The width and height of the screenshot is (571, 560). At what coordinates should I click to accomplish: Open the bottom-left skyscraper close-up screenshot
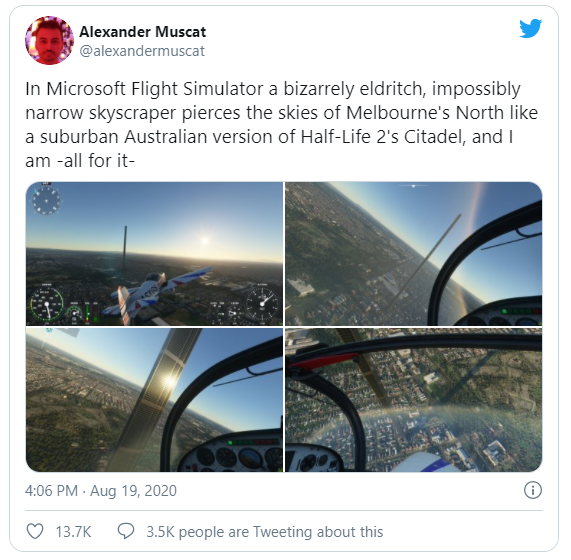coord(154,400)
